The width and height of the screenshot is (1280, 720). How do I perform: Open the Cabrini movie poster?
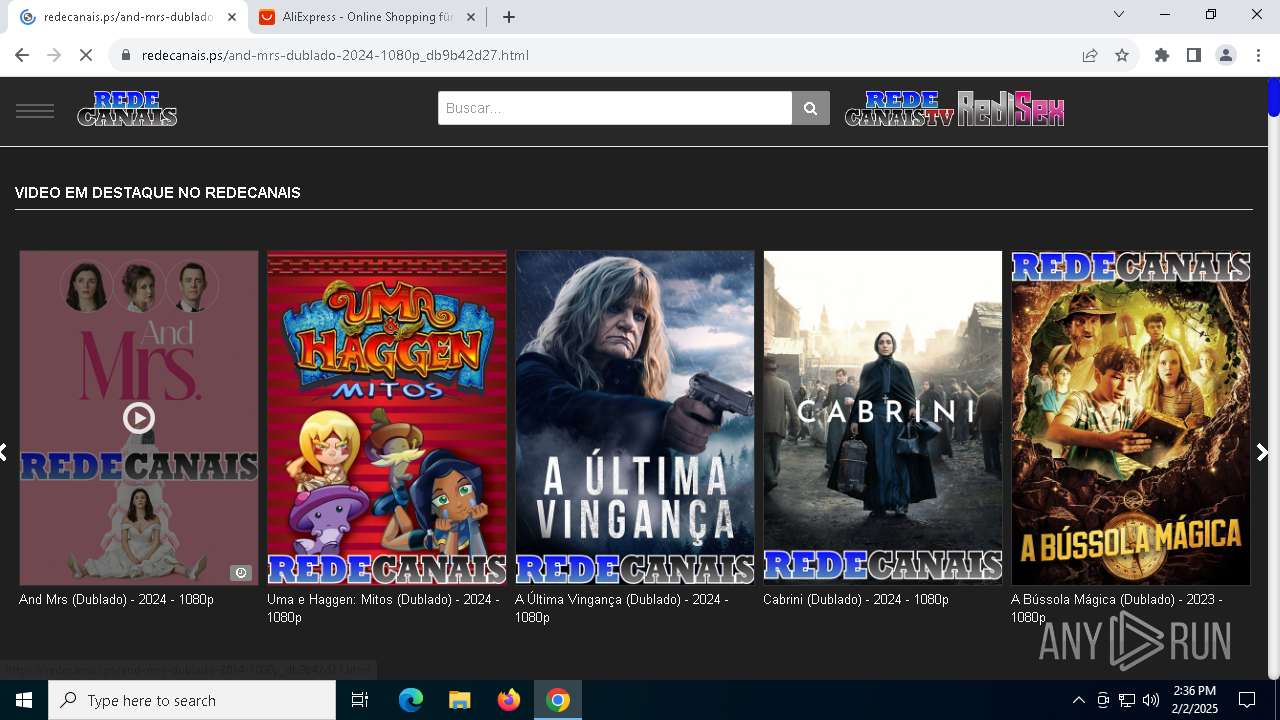[x=883, y=417]
